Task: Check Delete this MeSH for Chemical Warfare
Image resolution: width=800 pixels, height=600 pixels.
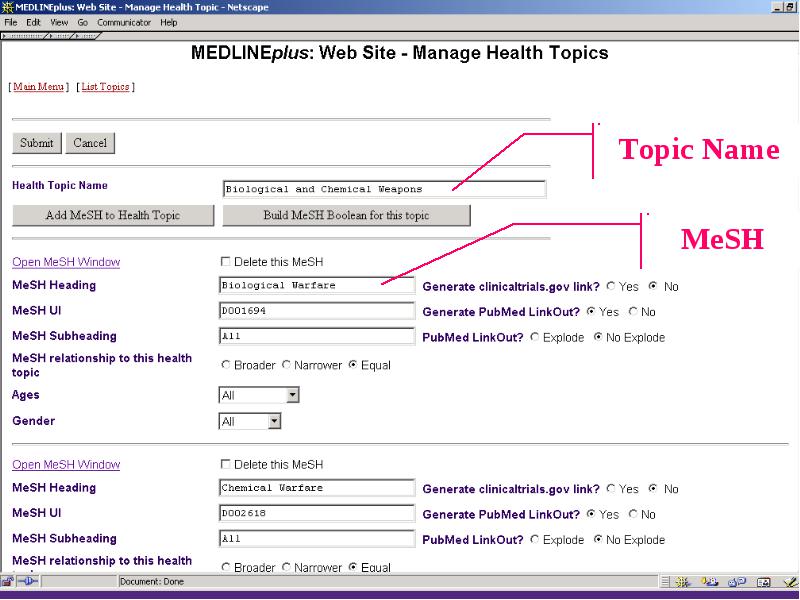Action: tap(225, 464)
